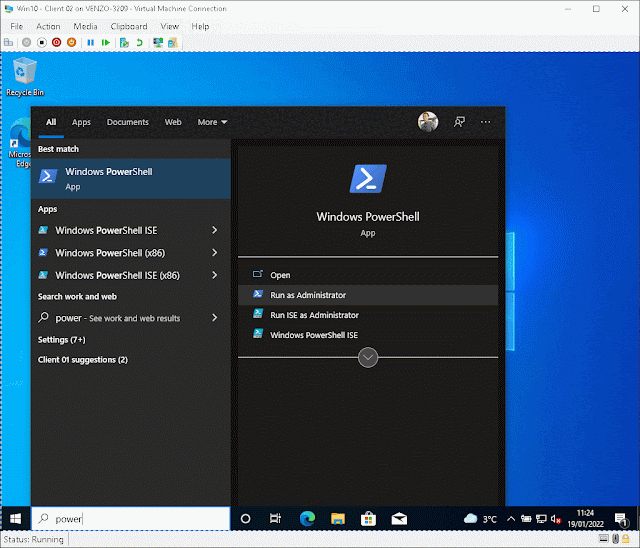
Task: Show hidden system tray icons
Action: point(511,519)
